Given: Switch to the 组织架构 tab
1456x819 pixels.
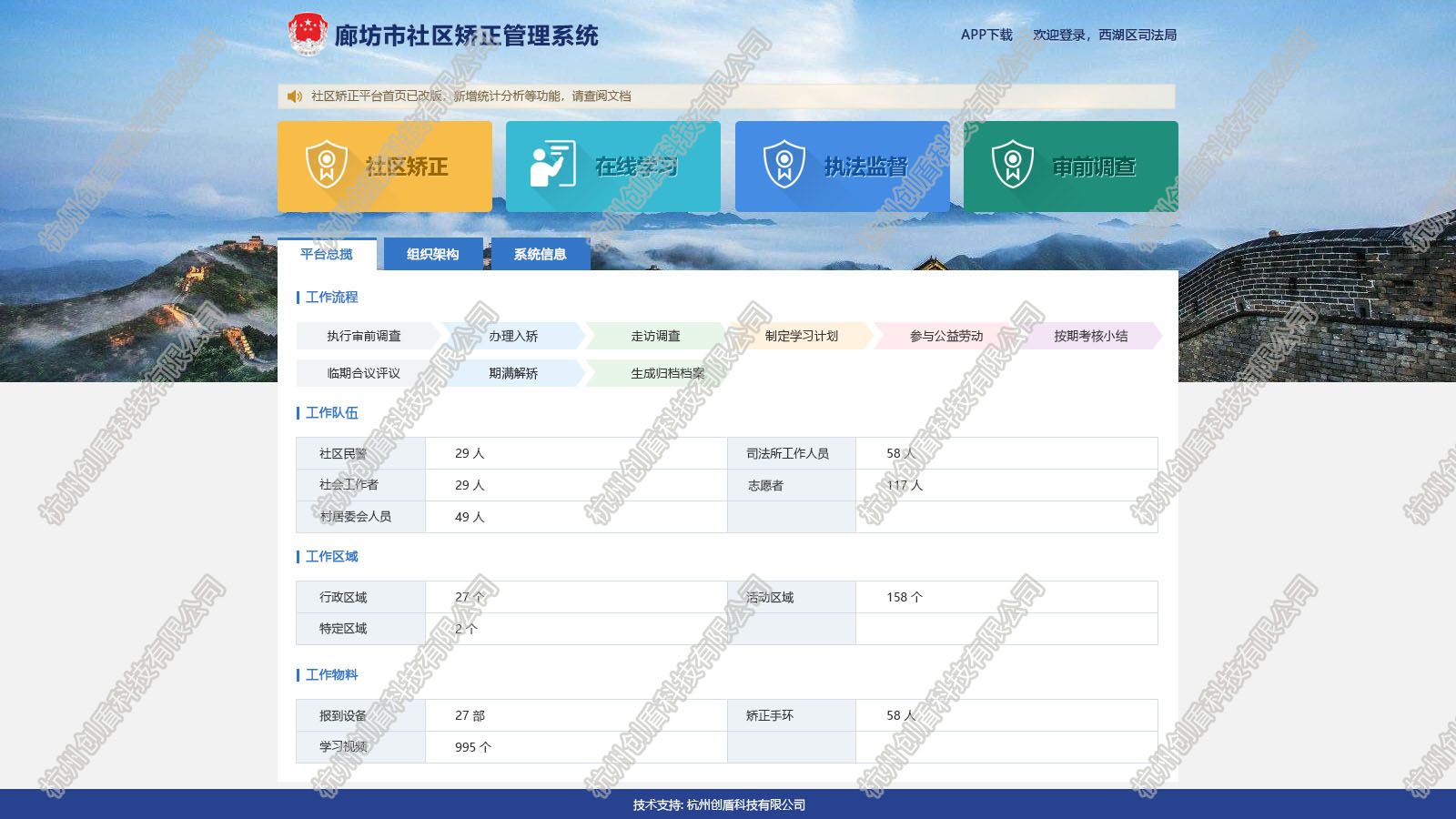Looking at the screenshot, I should [x=433, y=255].
